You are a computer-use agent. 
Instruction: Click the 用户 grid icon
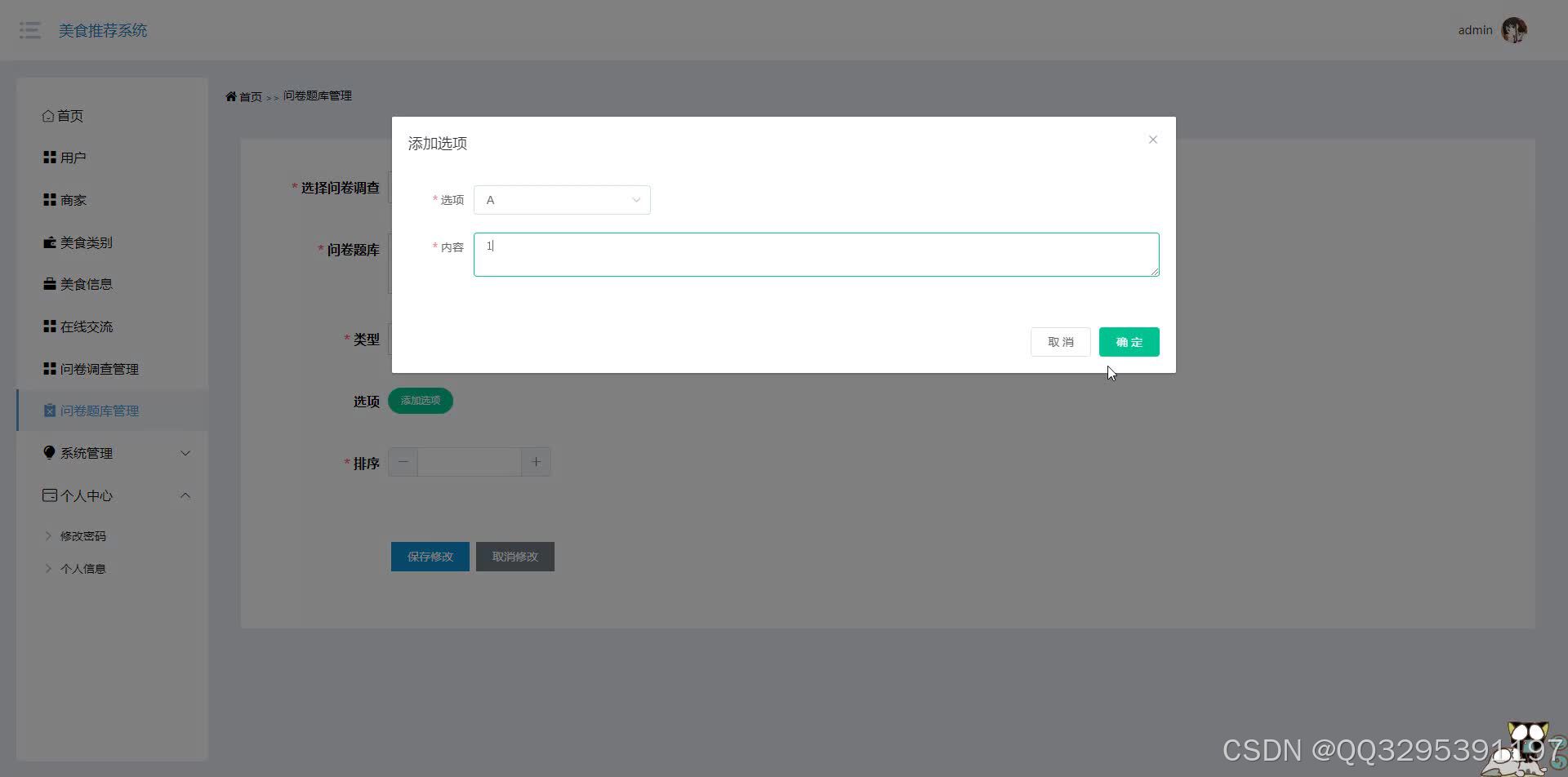pos(50,157)
